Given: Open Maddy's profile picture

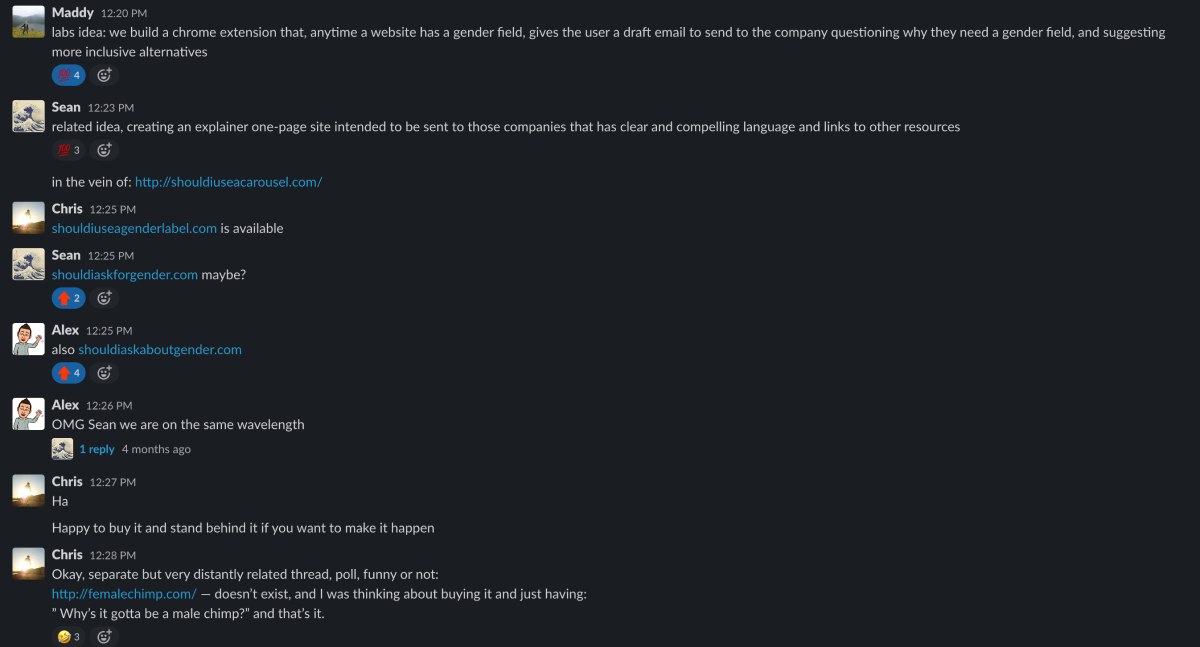Looking at the screenshot, I should point(28,21).
